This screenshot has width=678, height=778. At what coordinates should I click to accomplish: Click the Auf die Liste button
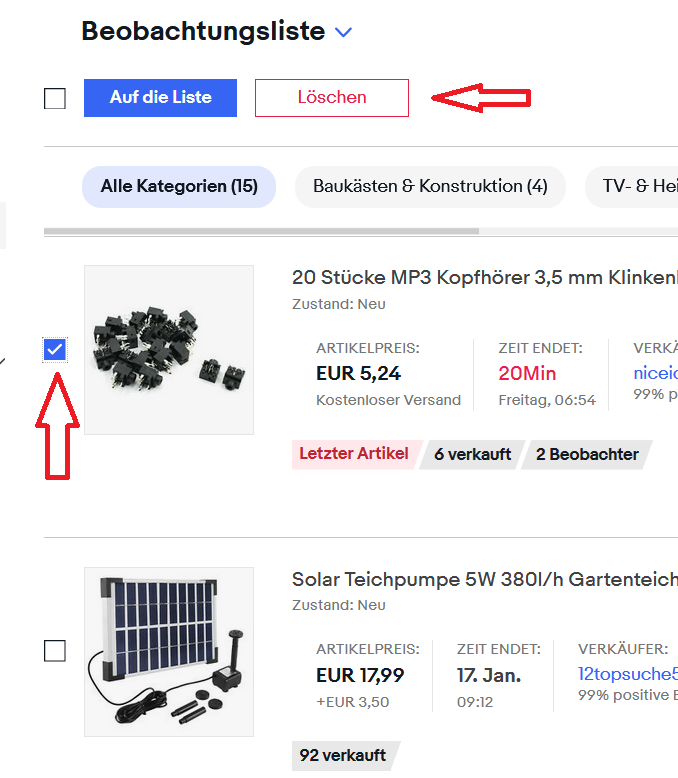161,98
